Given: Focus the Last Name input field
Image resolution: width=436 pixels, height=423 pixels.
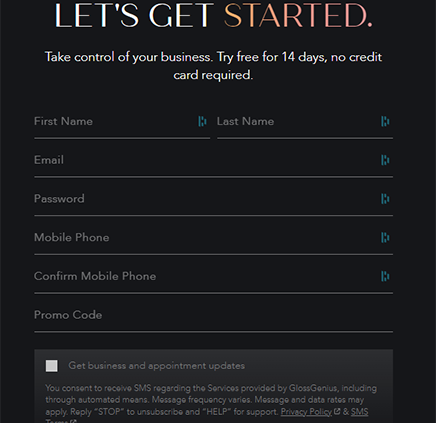Looking at the screenshot, I should click(x=305, y=125).
